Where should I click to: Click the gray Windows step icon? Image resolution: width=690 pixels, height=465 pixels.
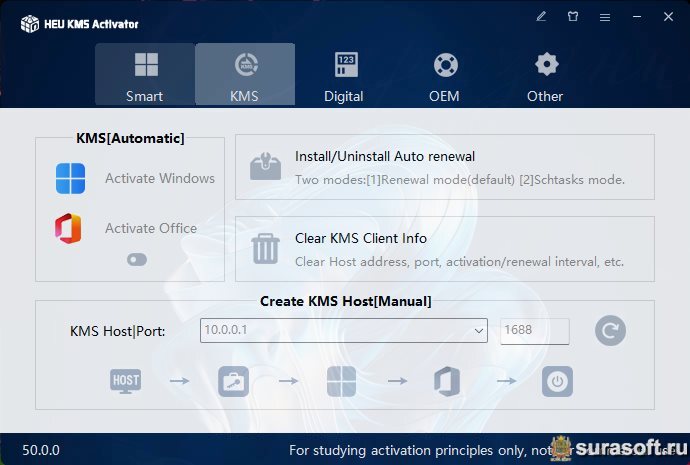pyautogui.click(x=341, y=381)
